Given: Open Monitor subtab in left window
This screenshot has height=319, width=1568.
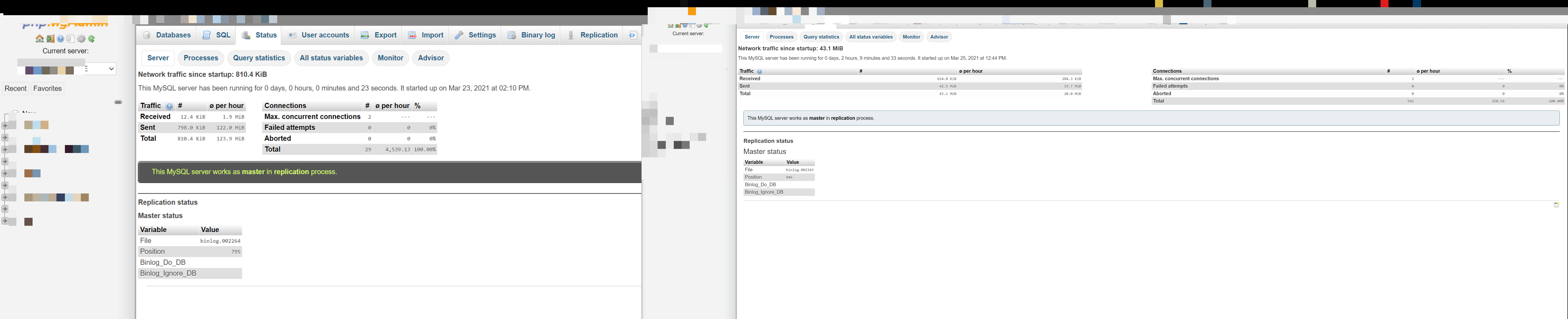Looking at the screenshot, I should coord(391,58).
